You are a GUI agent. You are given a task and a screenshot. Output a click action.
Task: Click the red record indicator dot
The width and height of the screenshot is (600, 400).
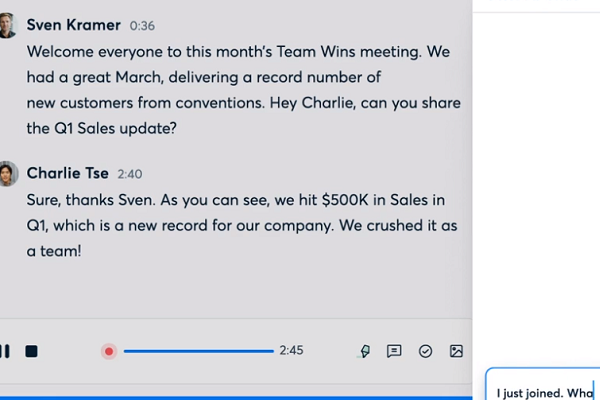coord(109,351)
